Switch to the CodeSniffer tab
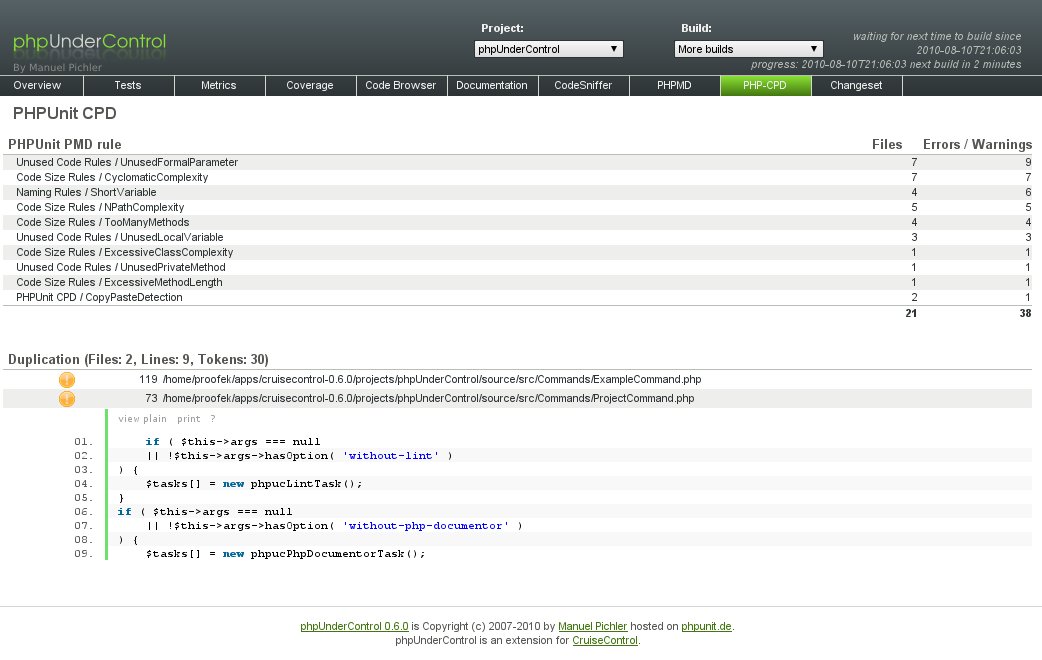Screen dimensions: 1042x660 (x=583, y=86)
